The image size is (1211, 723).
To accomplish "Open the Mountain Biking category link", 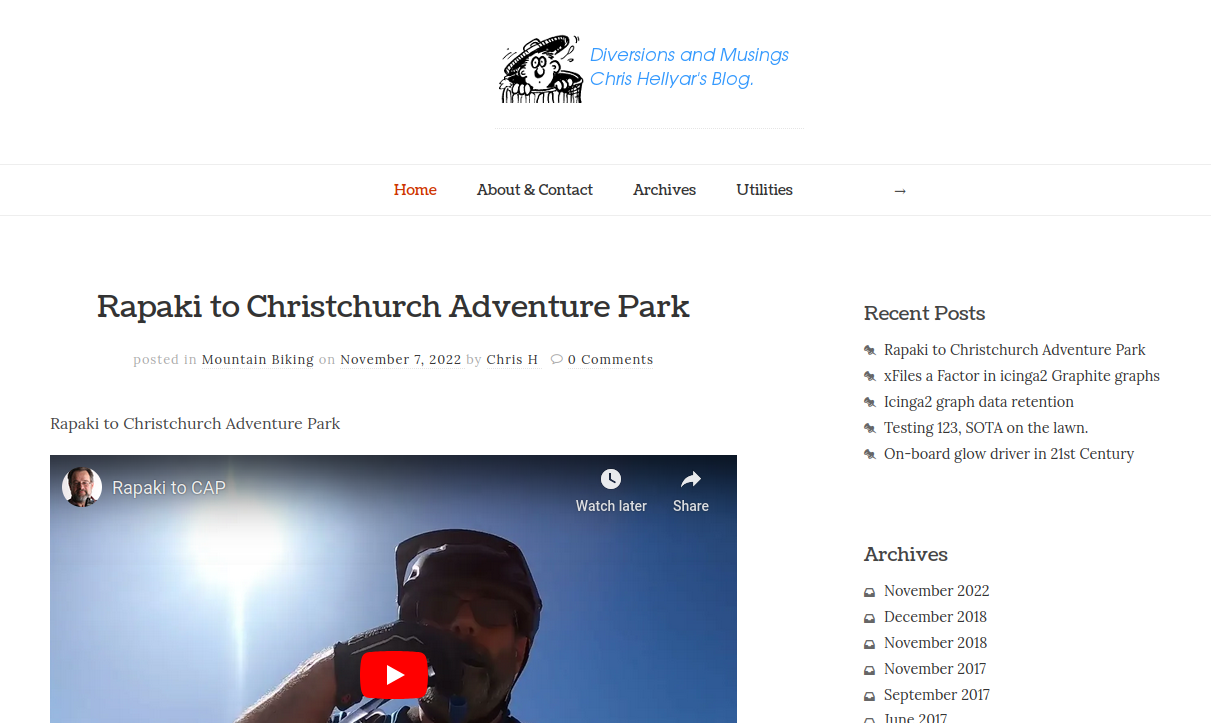I will pyautogui.click(x=258, y=359).
